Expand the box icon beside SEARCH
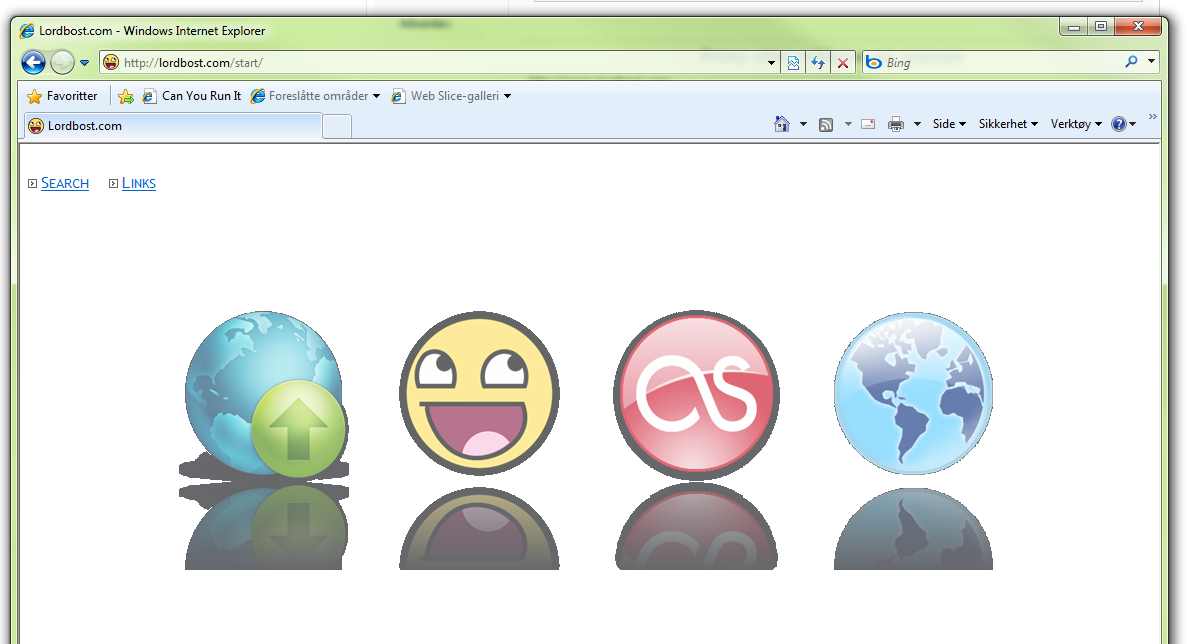 (x=33, y=183)
